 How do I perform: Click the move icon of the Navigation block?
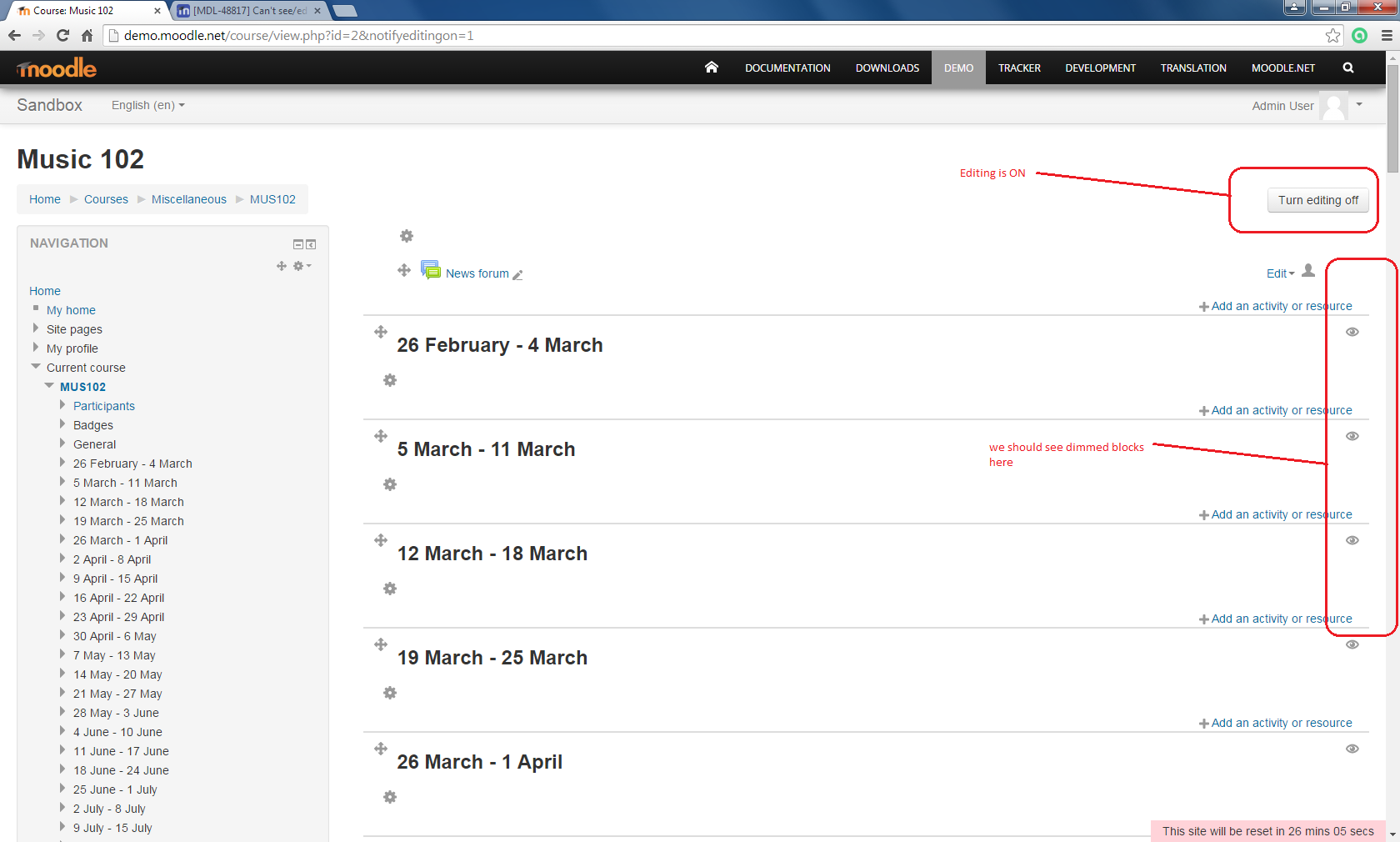tap(282, 266)
